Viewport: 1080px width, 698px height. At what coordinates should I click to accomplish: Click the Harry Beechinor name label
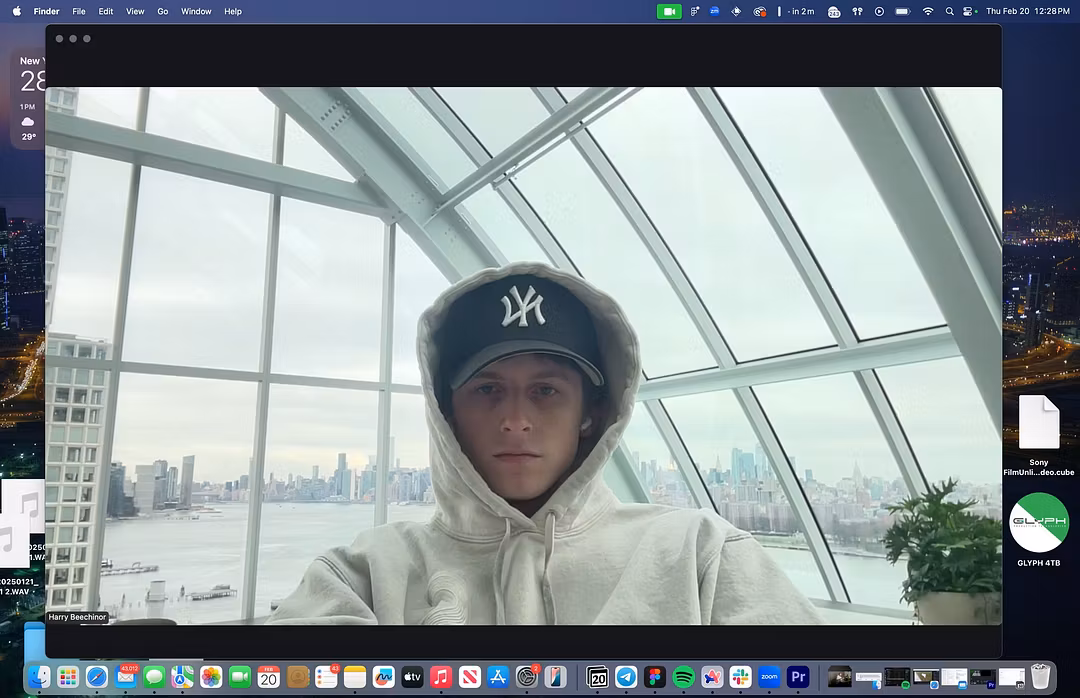pyautogui.click(x=77, y=617)
